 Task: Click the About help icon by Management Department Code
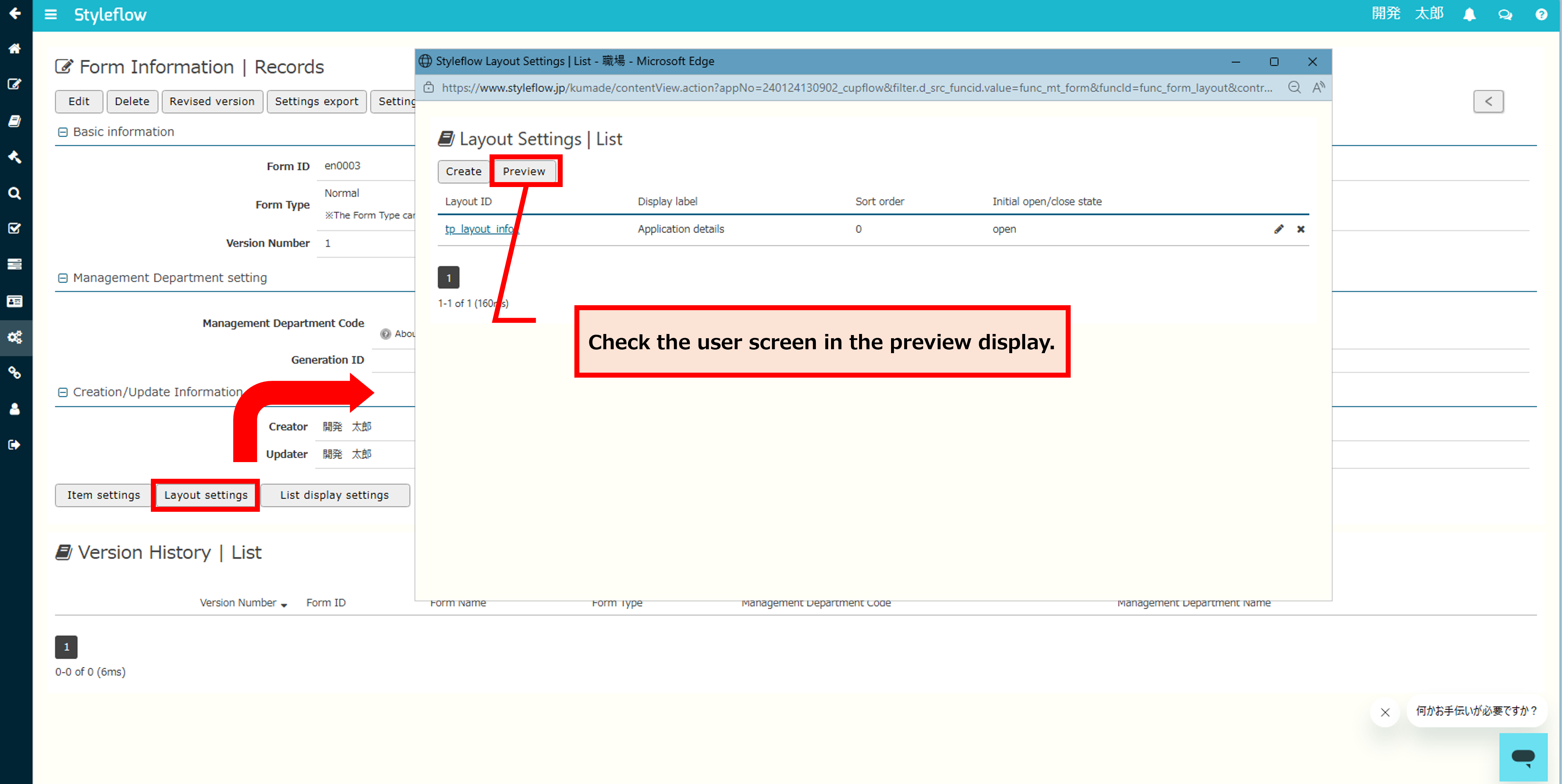coord(386,334)
